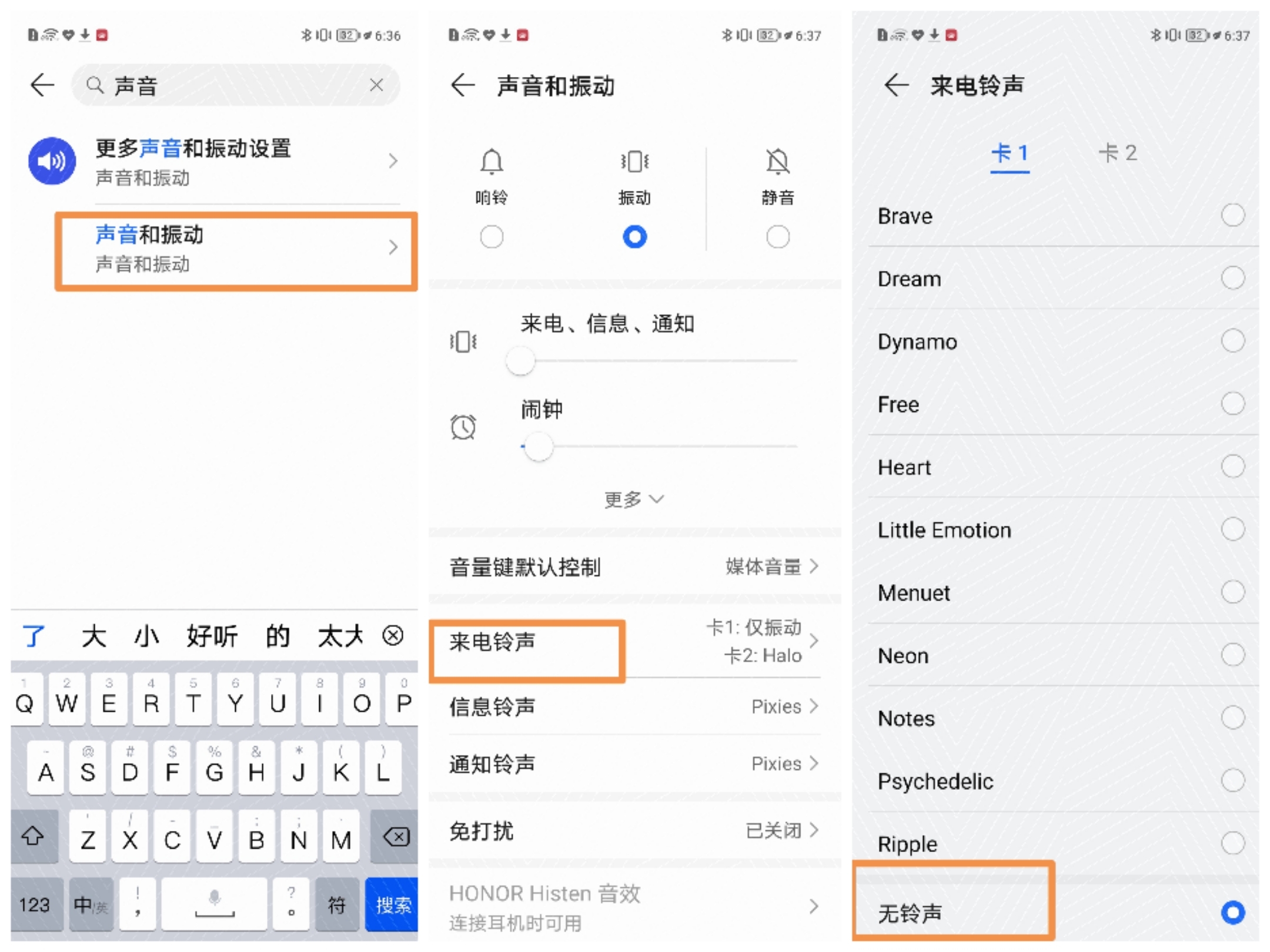
Task: Open HONOR Histen 音效 setting
Action: click(634, 907)
